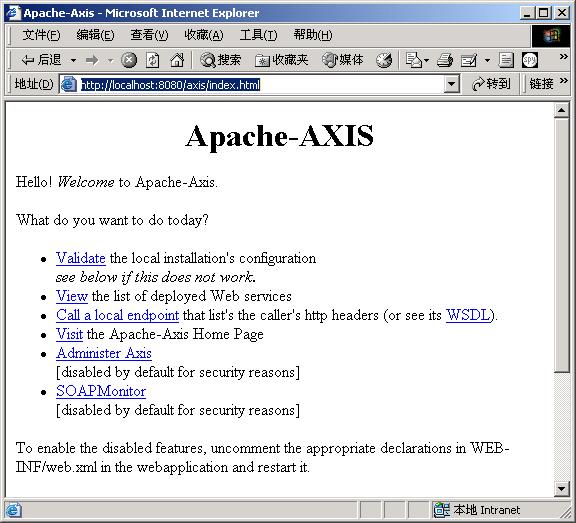Expand the Mail icon dropdown arrow

(x=426, y=60)
